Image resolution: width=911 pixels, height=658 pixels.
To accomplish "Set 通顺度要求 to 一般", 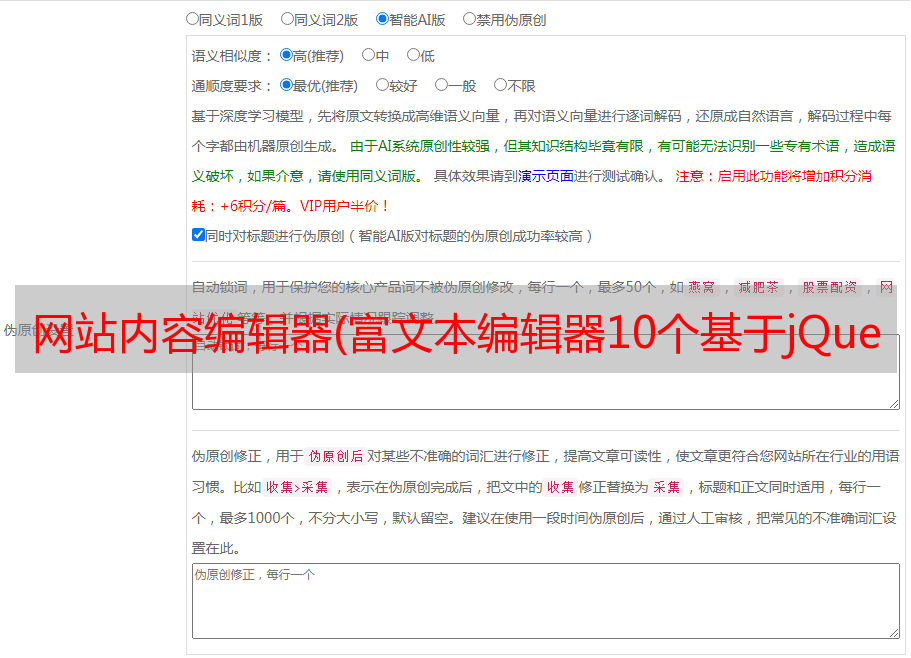I will [x=442, y=85].
